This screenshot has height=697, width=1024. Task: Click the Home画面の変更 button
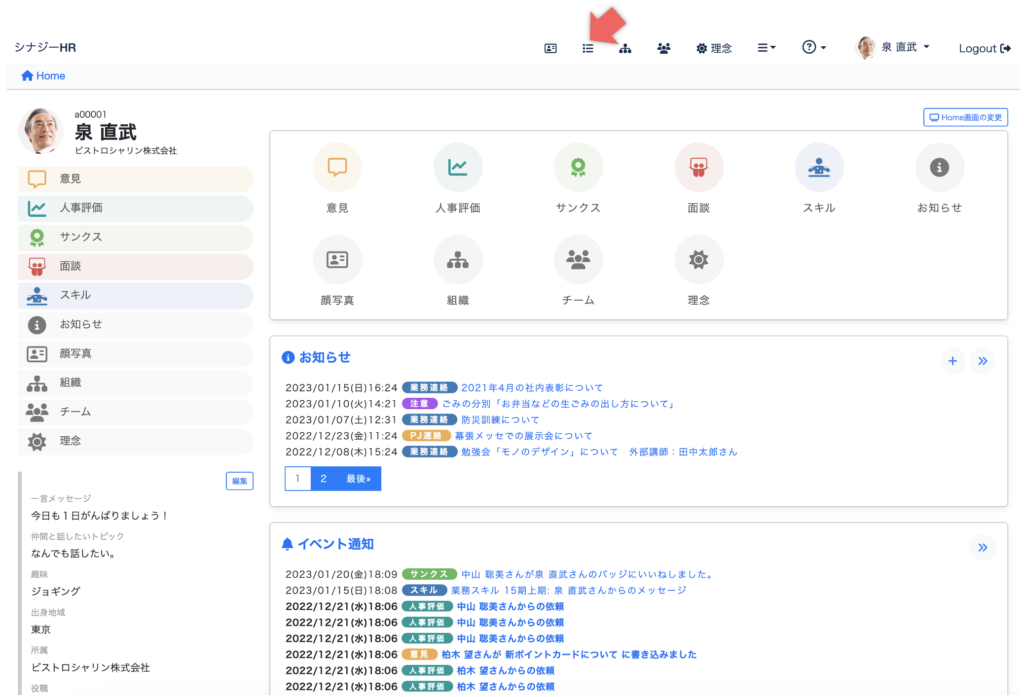(x=965, y=118)
